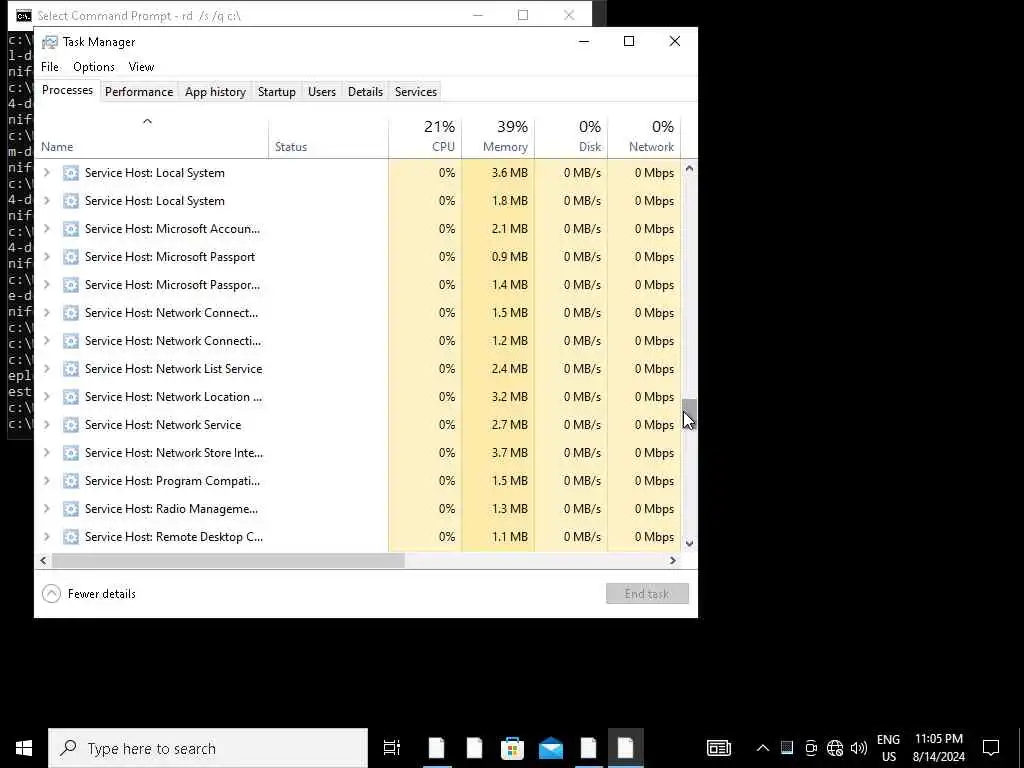Open the Options menu
Screen dimensions: 1024x768
pyautogui.click(x=93, y=67)
